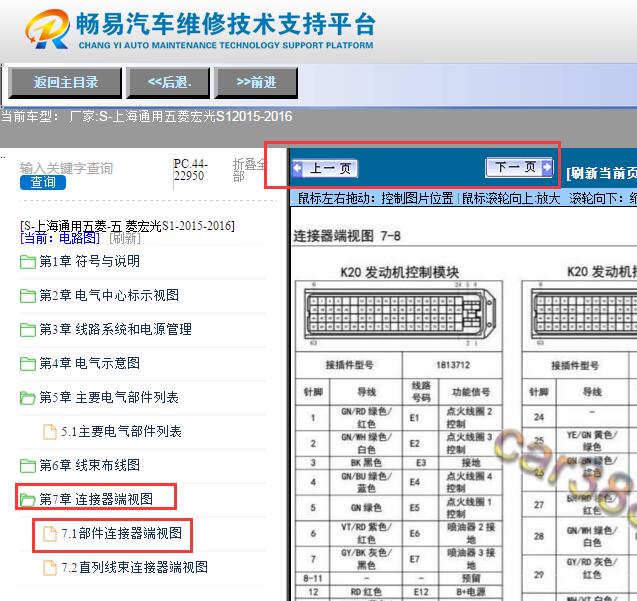Click the B+电源 function cell
The image size is (637, 601).
(x=470, y=592)
